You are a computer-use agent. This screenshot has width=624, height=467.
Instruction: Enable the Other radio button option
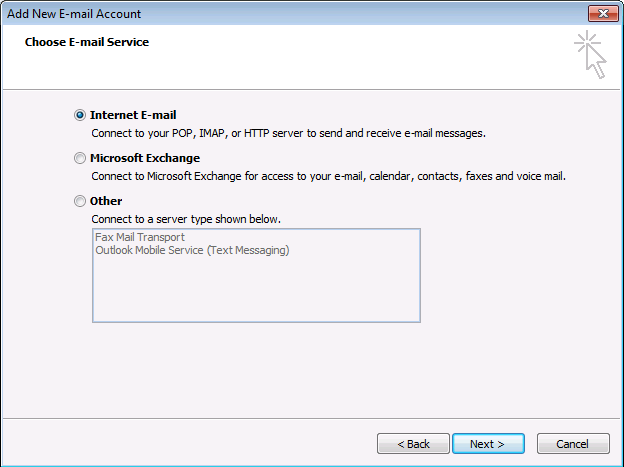click(80, 201)
